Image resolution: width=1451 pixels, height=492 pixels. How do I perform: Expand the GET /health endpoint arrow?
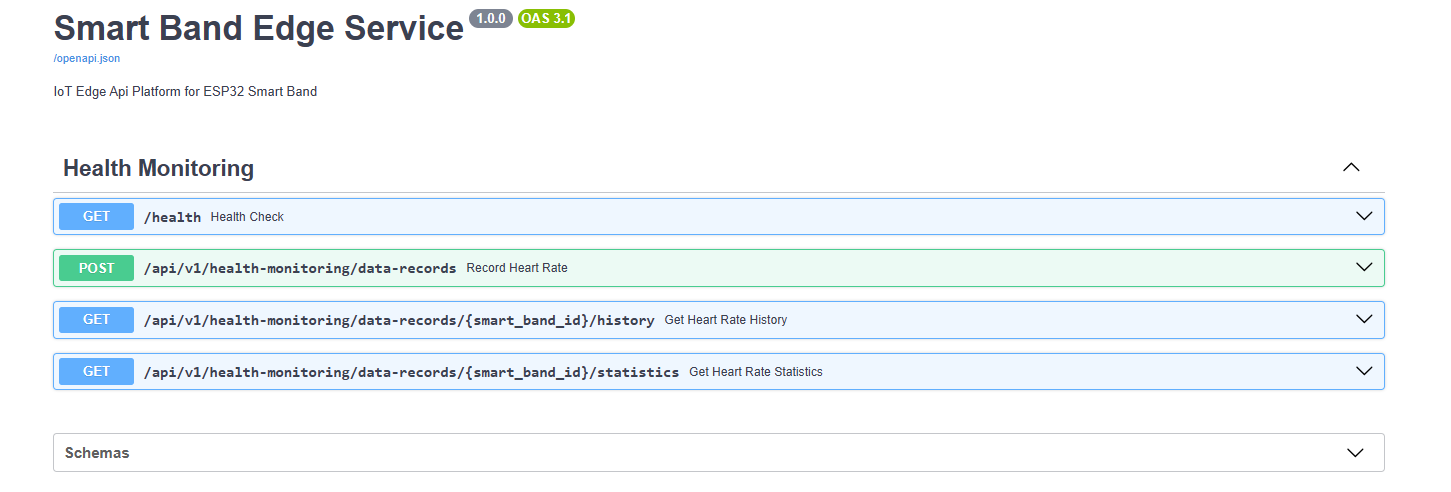1364,216
